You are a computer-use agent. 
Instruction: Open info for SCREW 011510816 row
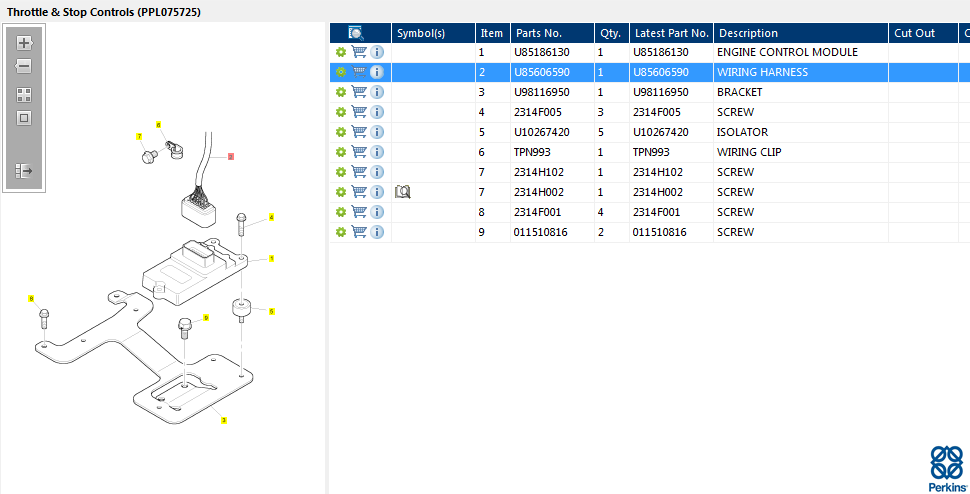coord(377,232)
